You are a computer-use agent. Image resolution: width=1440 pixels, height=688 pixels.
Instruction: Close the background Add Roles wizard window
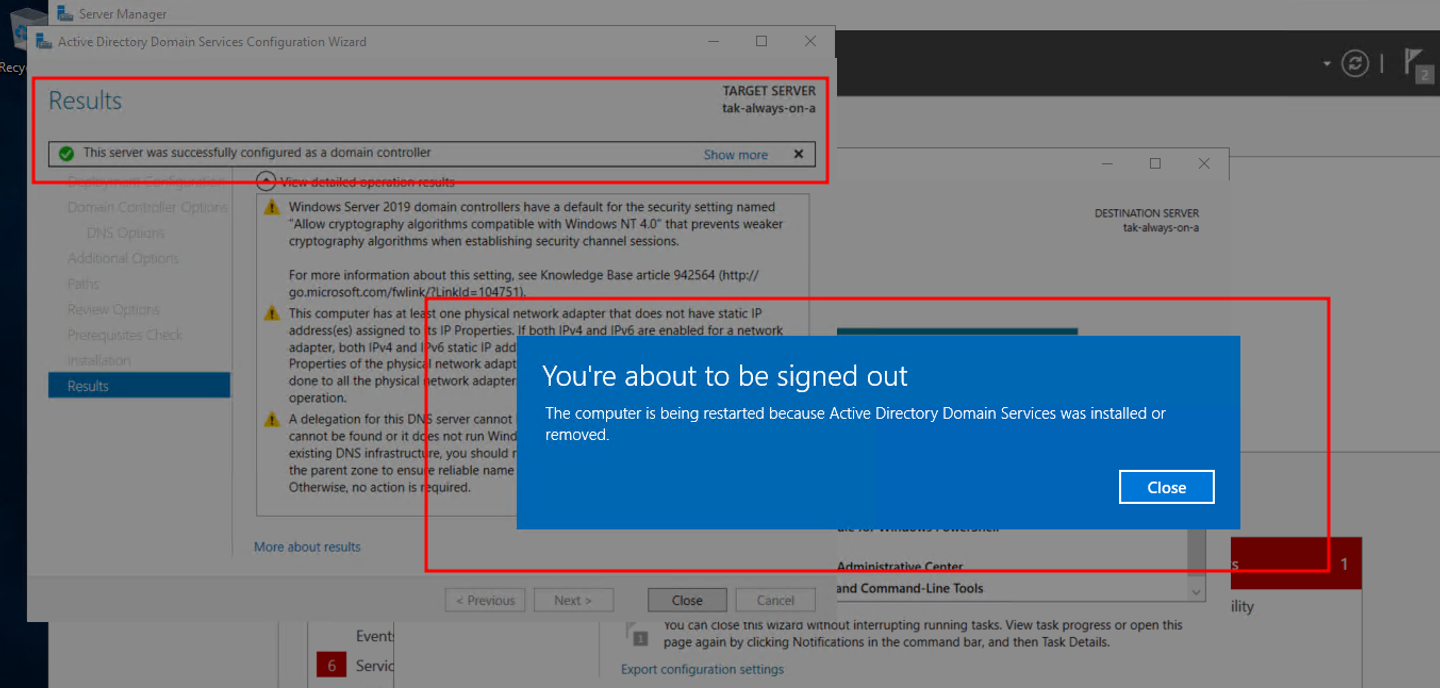pos(1204,163)
